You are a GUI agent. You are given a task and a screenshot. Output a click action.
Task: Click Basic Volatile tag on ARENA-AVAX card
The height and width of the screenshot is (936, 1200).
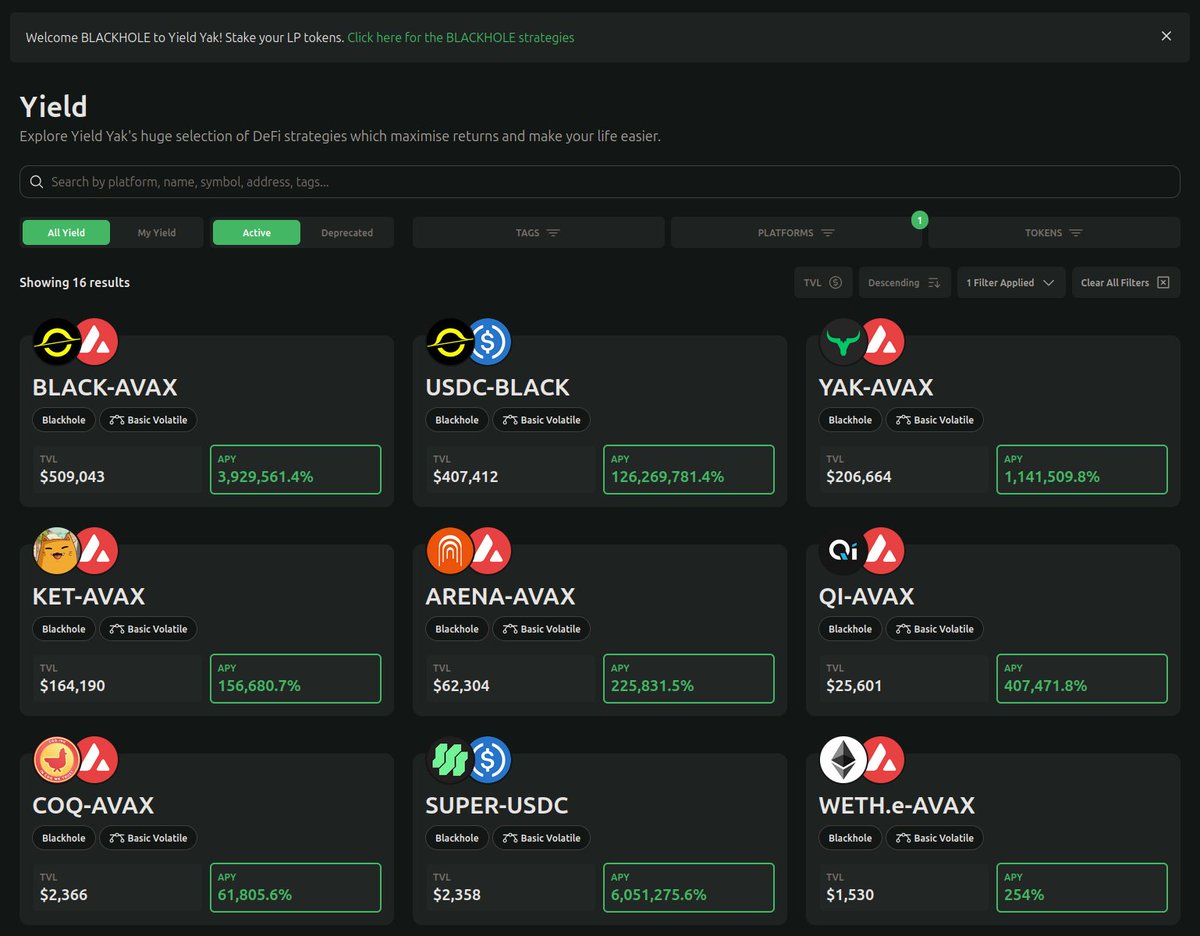tap(541, 629)
